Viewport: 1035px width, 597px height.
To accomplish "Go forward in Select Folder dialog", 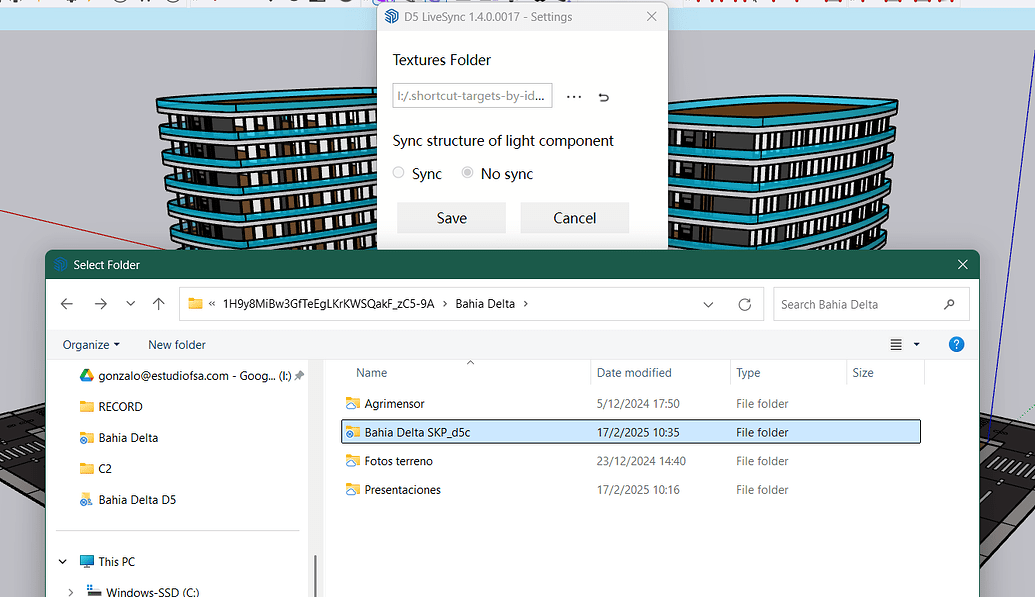I will click(x=100, y=304).
